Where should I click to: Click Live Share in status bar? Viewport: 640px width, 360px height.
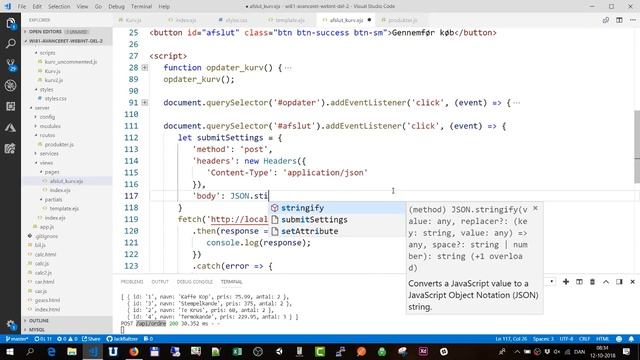click(91, 339)
